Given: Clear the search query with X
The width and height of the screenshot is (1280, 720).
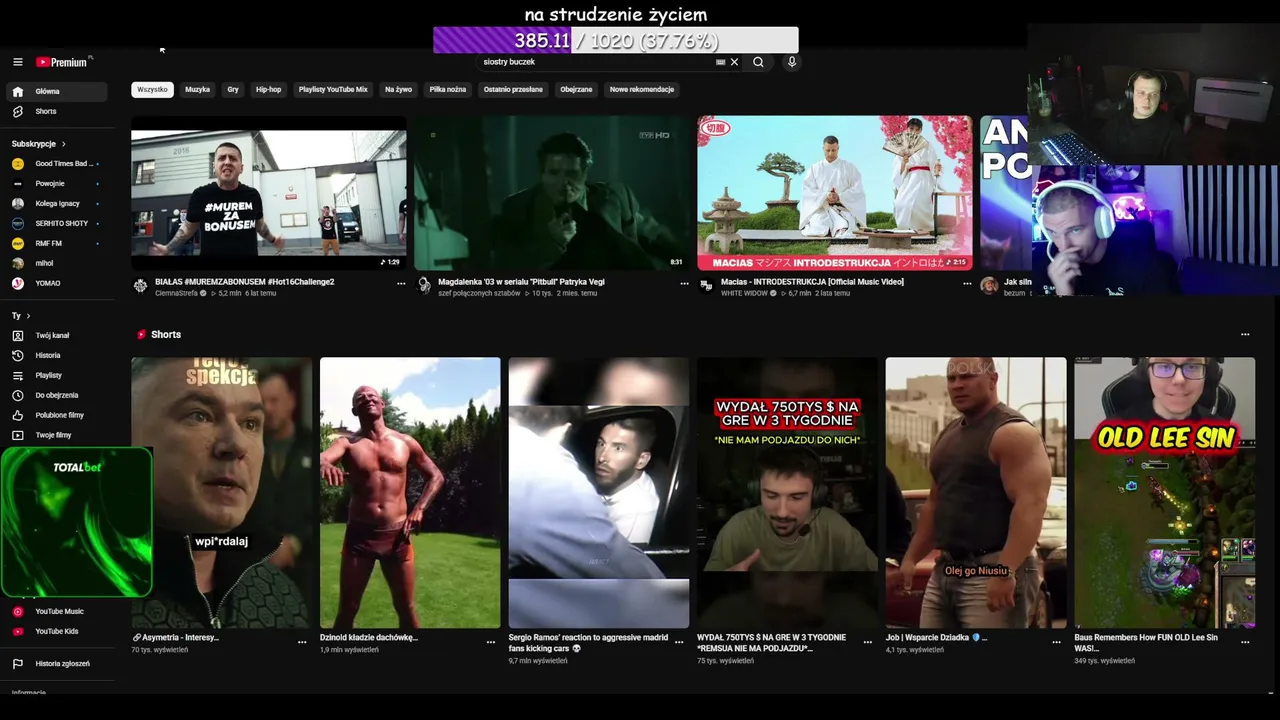Looking at the screenshot, I should (734, 62).
